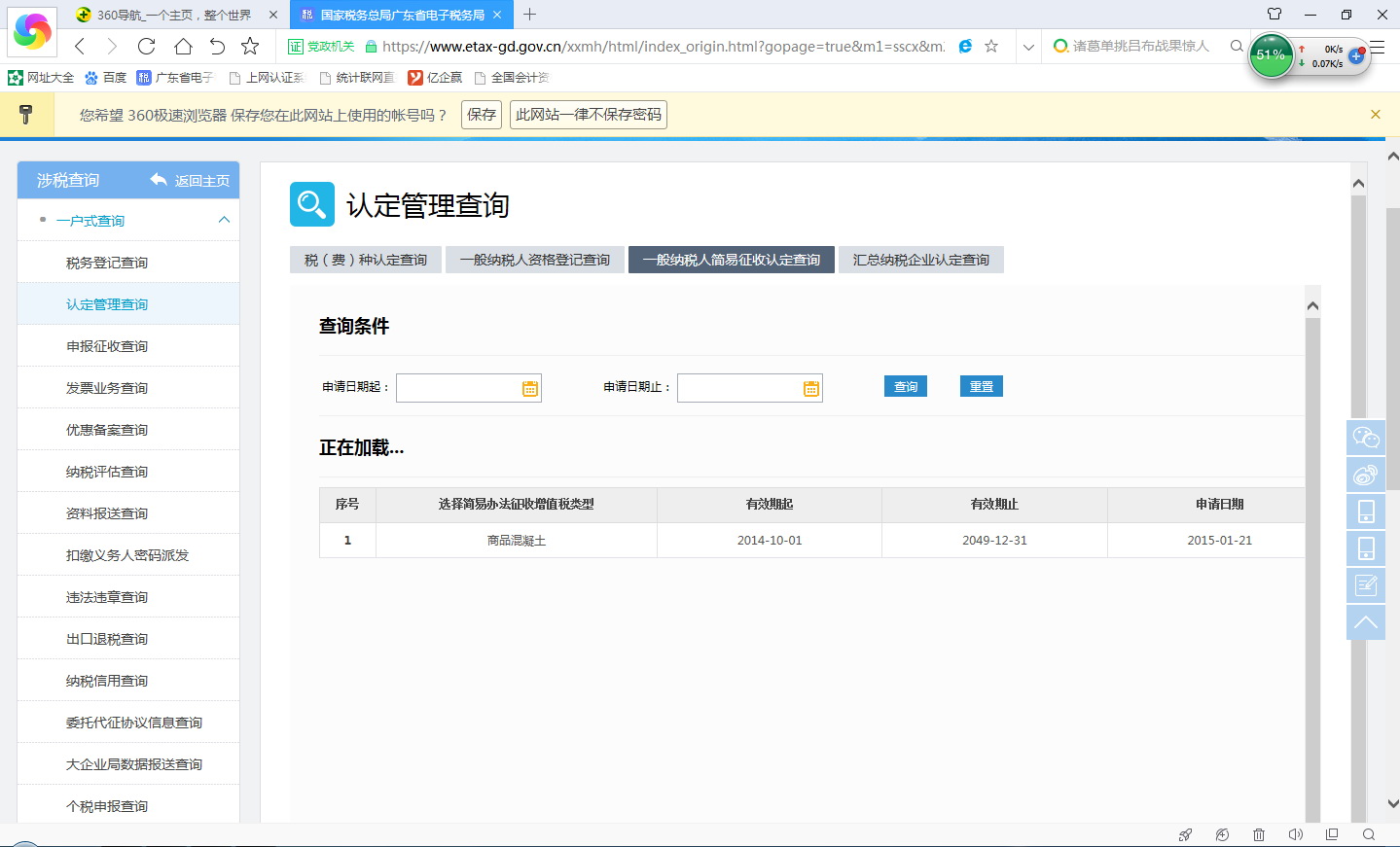Click the WeChat floating icon
This screenshot has width=1400, height=847.
coord(1366,438)
